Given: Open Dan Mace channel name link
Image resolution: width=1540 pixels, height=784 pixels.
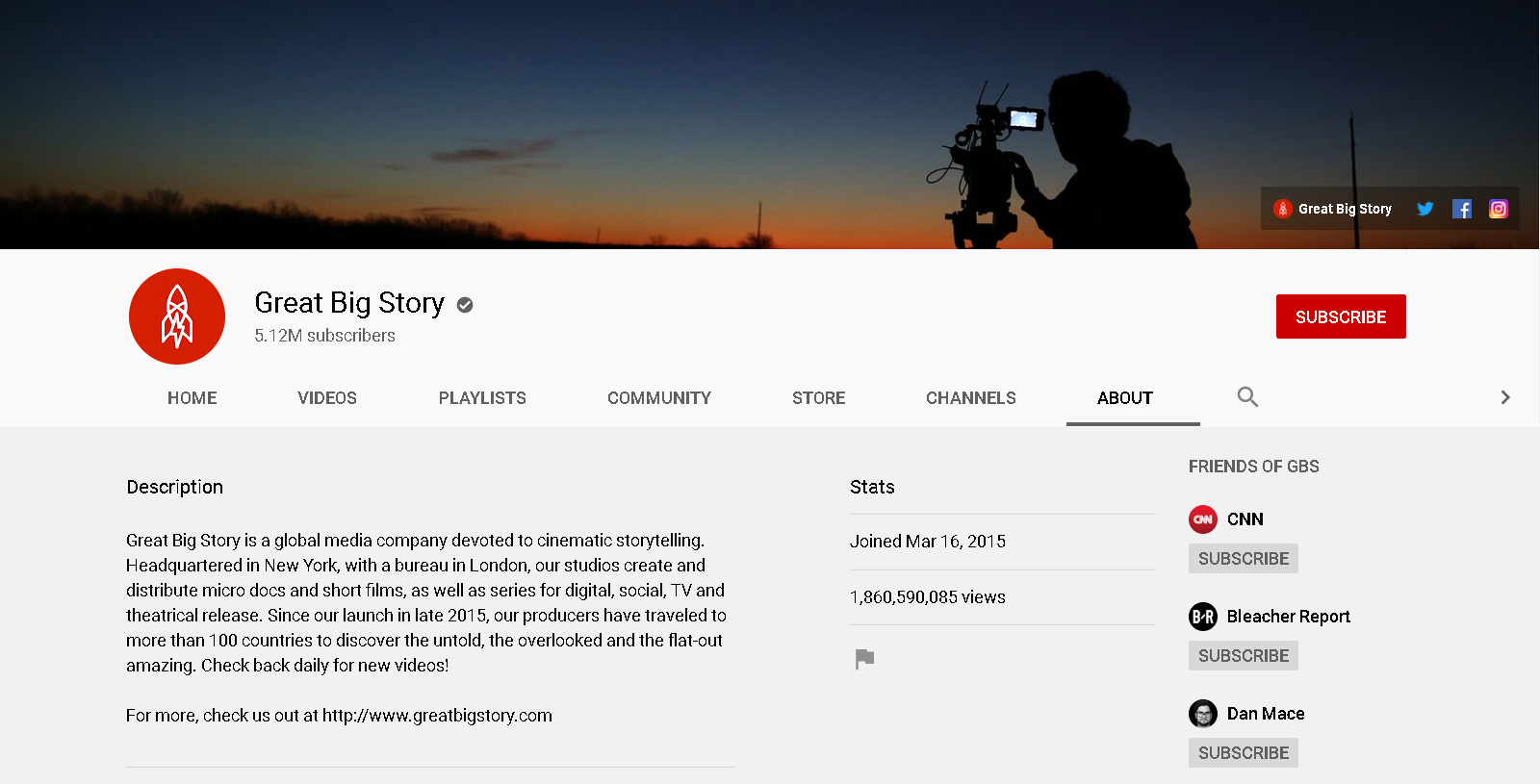Looking at the screenshot, I should pyautogui.click(x=1266, y=714).
